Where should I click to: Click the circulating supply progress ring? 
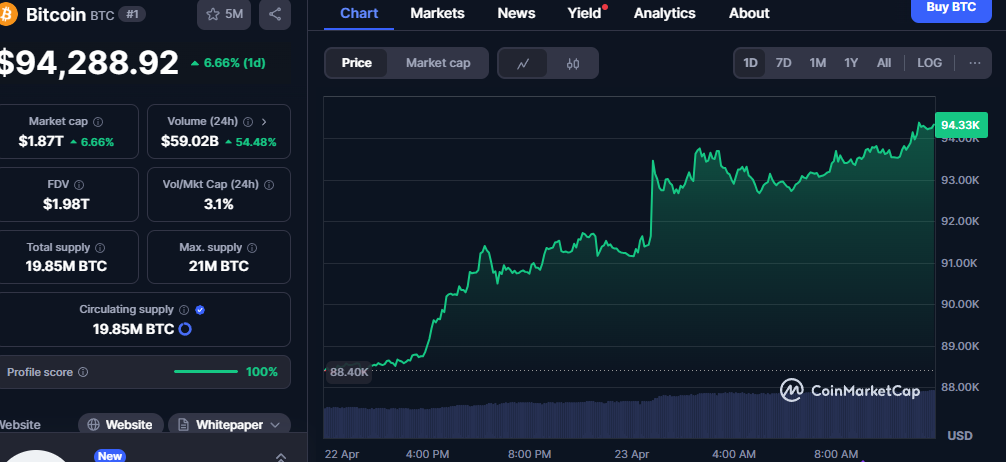[185, 330]
